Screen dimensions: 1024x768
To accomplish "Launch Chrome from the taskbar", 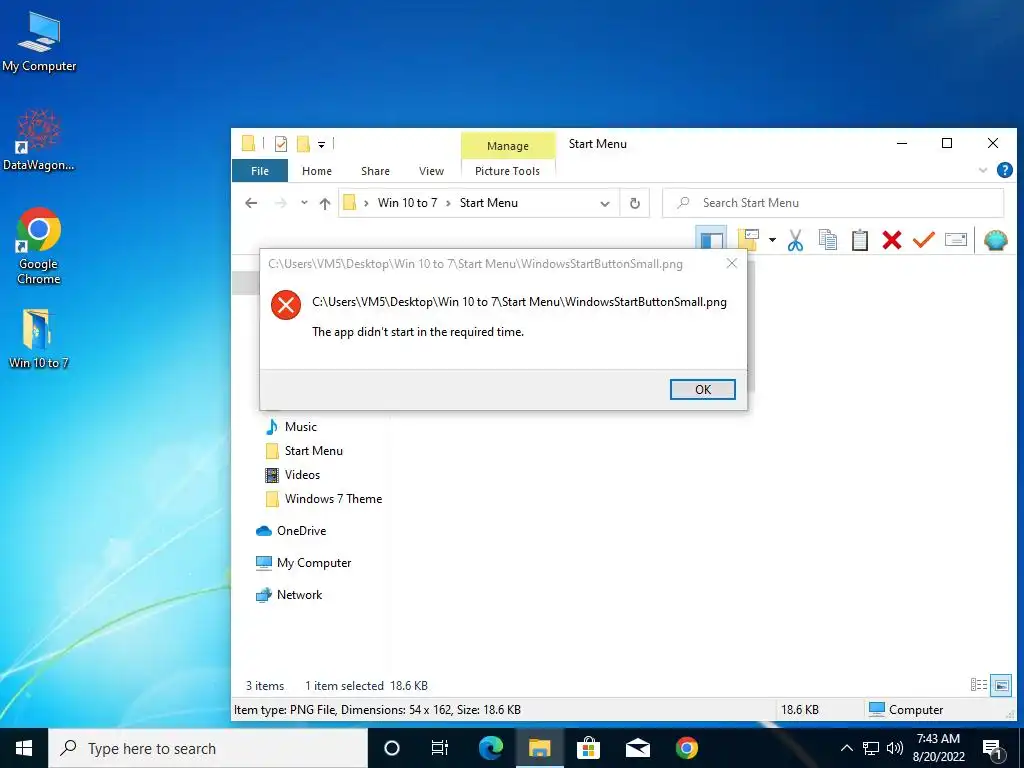I will pos(686,748).
